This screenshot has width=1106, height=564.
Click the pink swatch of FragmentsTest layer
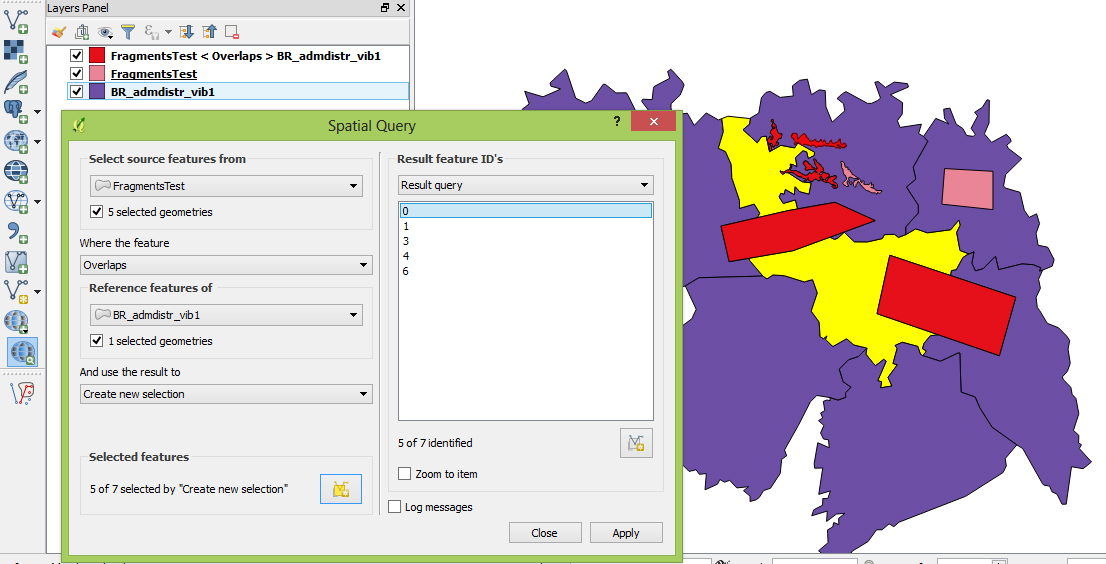click(x=97, y=73)
